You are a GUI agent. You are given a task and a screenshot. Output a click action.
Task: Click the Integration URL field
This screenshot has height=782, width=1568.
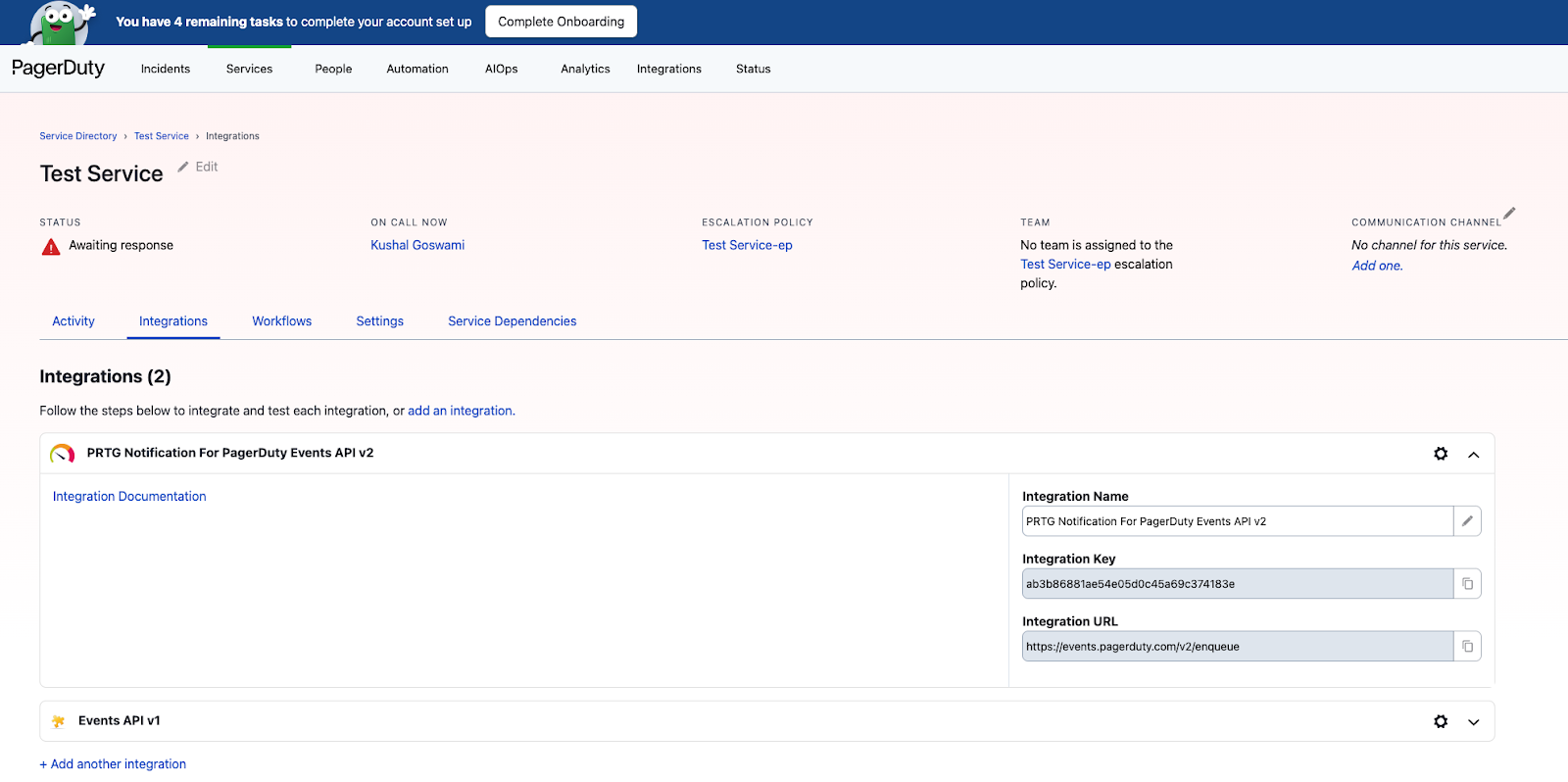[1238, 647]
